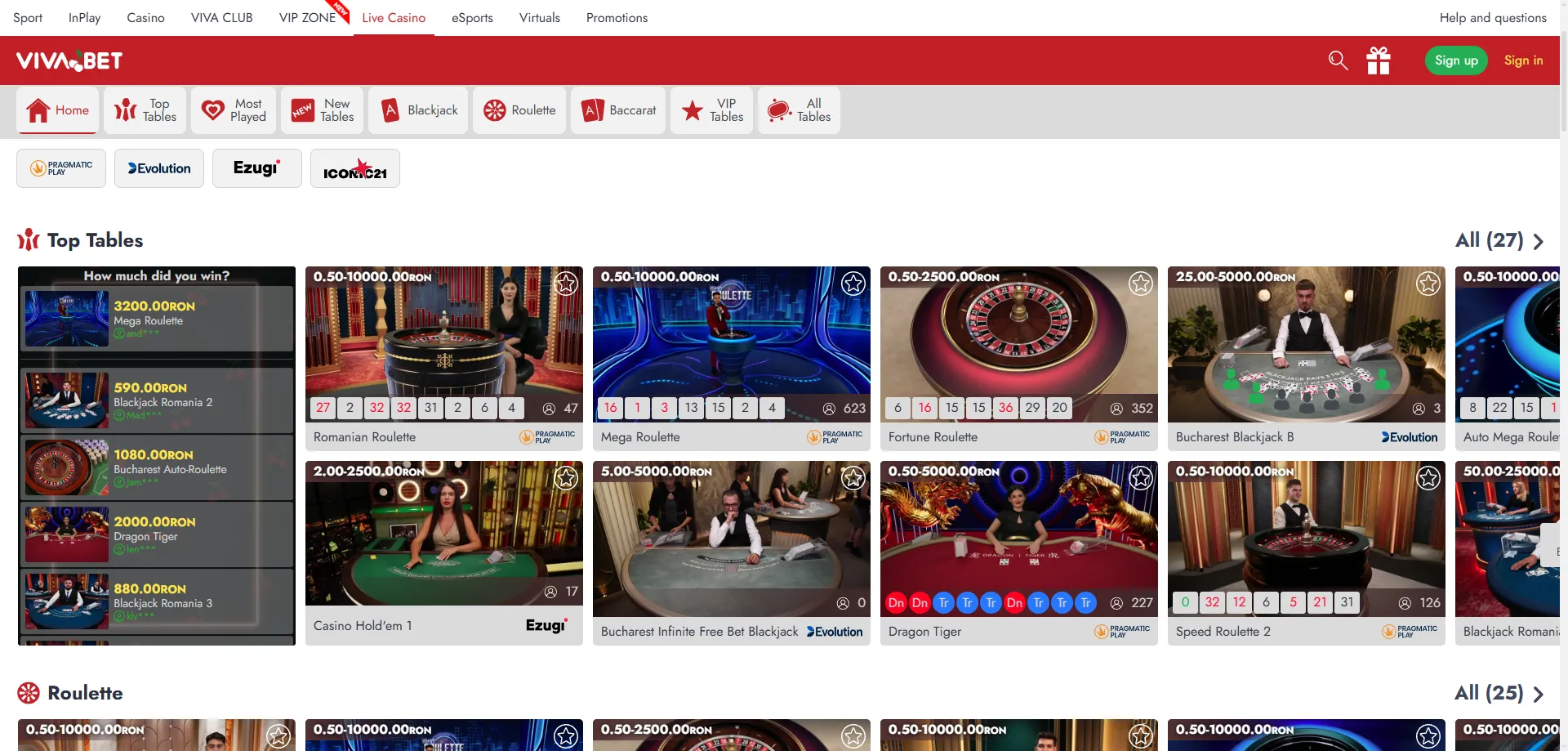
Task: Select the 3200.00RON Mega Roulette win entry
Action: (x=157, y=319)
